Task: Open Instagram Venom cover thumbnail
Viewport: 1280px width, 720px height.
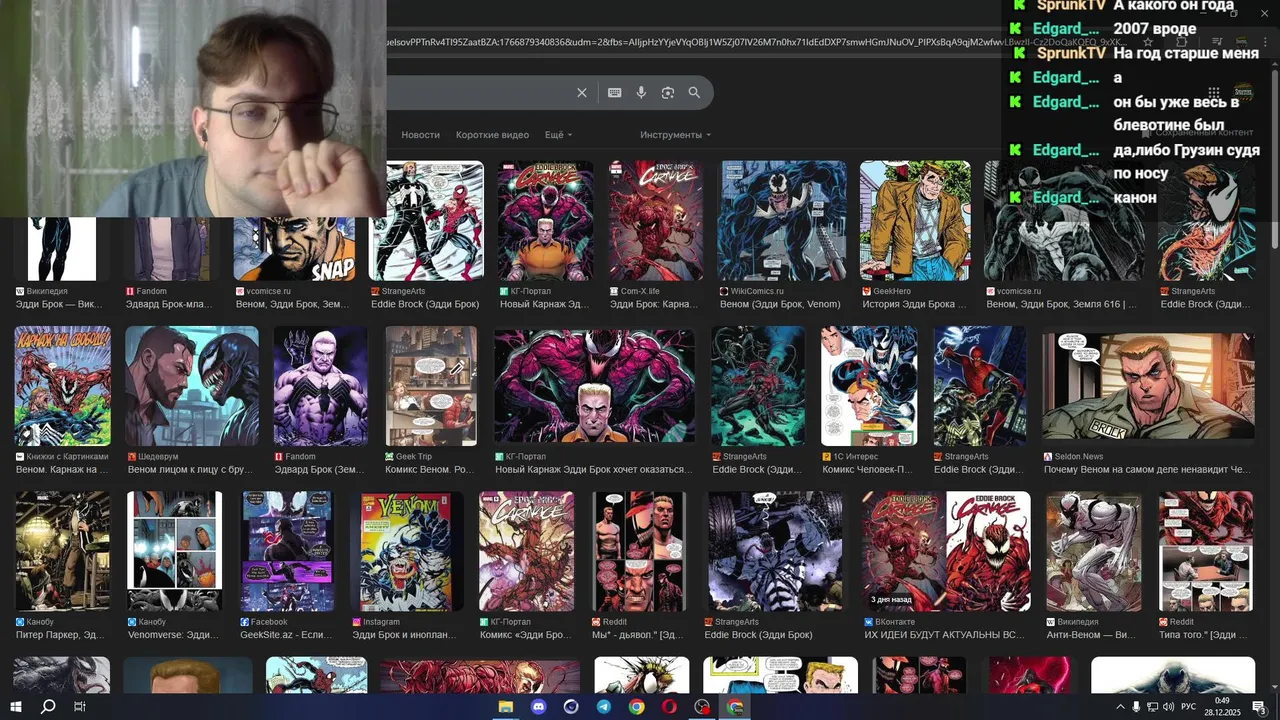Action: coord(406,551)
